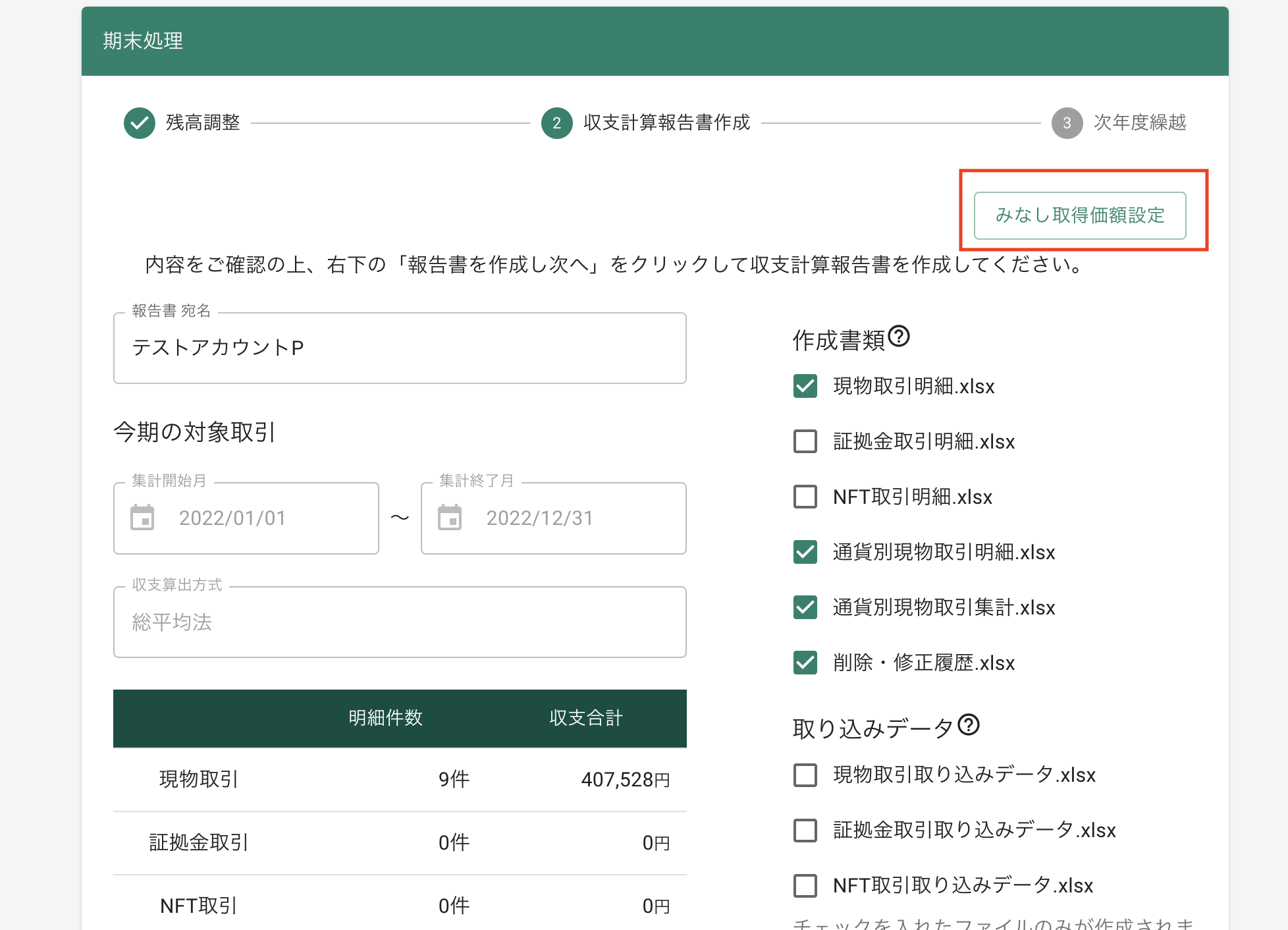Check 現物取引取り込みデータ.xlsx checkbox
This screenshot has height=930, width=1288.
[805, 775]
